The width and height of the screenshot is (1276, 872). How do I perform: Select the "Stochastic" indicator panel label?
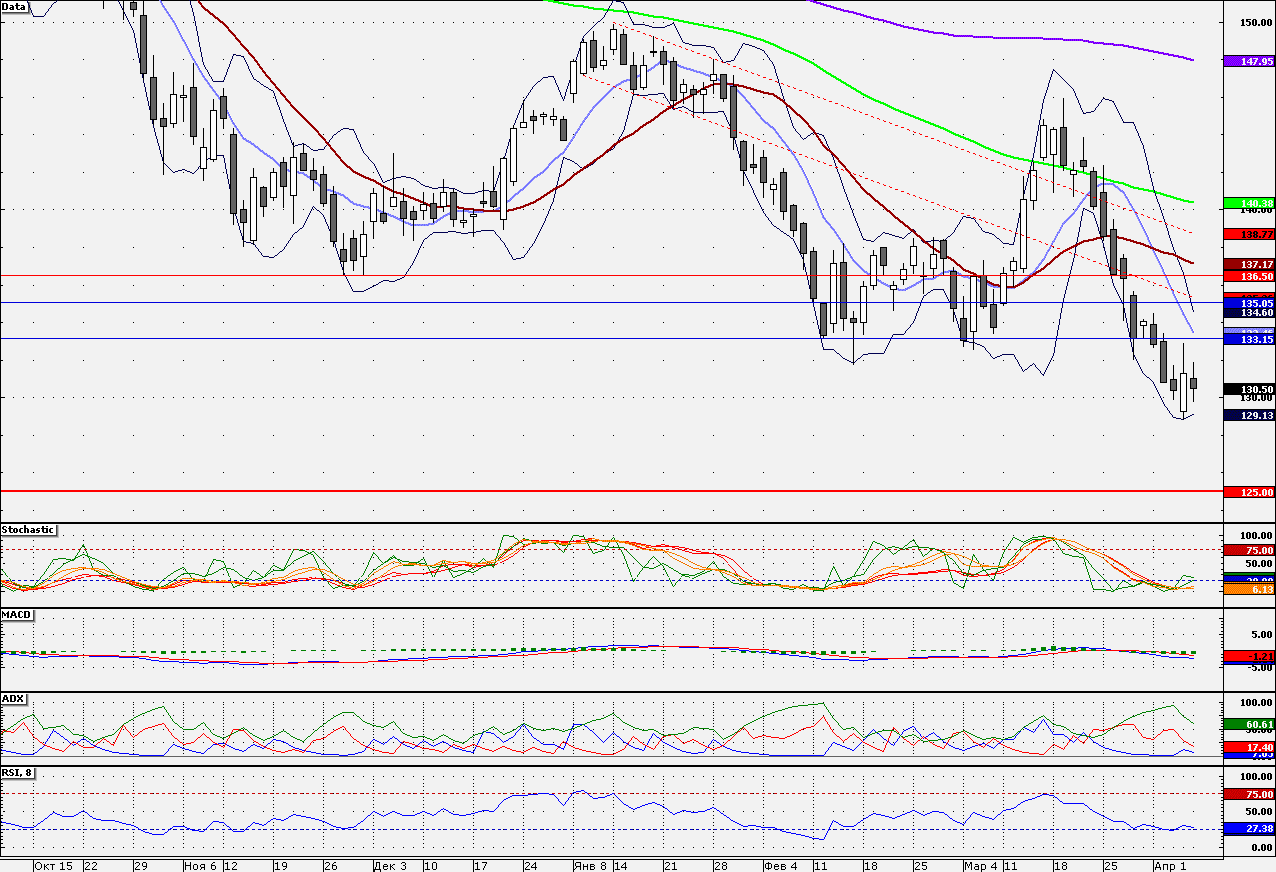[29, 529]
